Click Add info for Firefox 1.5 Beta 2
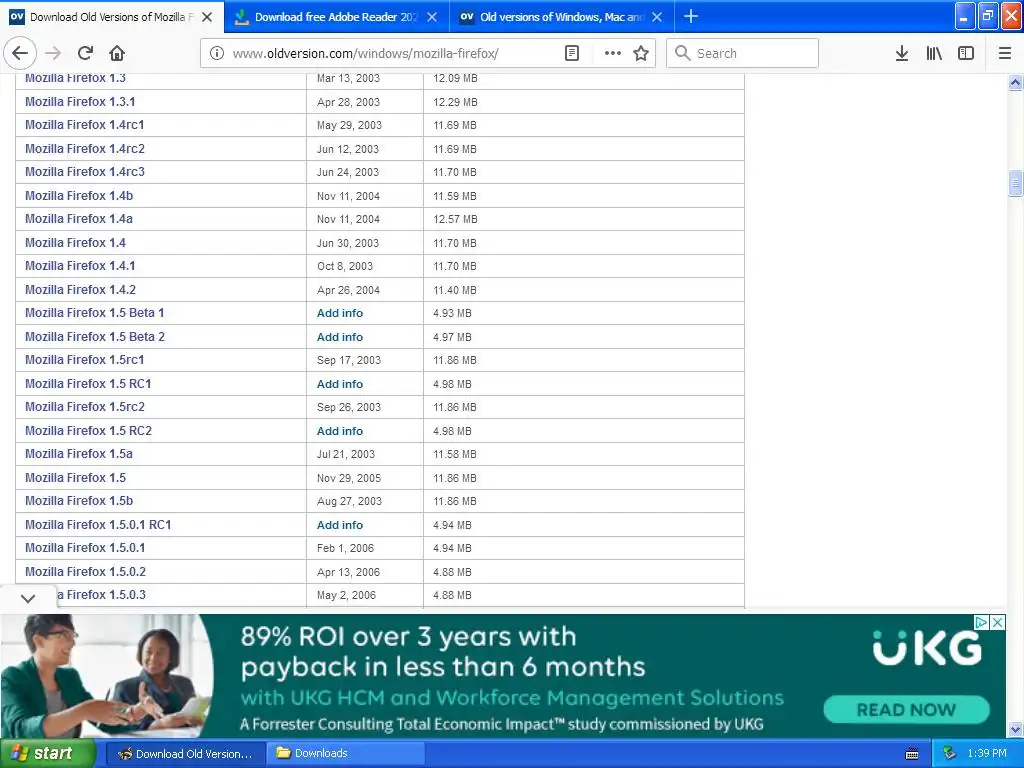Viewport: 1024px width, 768px height. (x=340, y=337)
